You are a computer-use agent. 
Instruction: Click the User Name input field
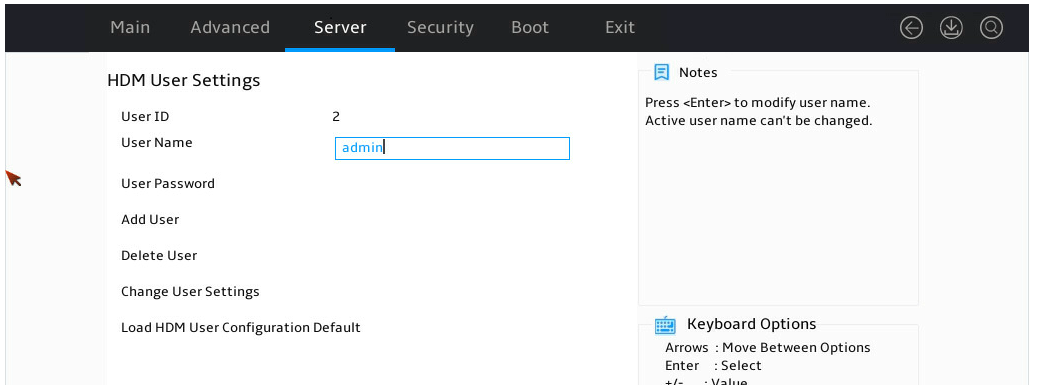[452, 148]
